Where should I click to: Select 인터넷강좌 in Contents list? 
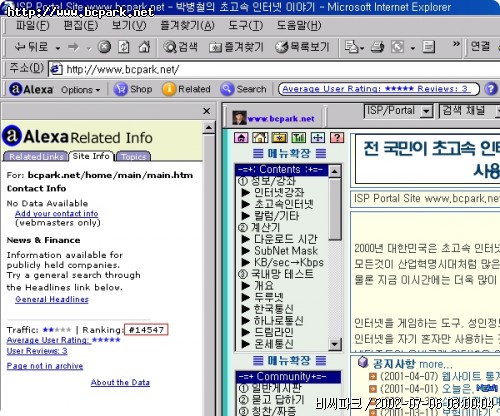(x=279, y=192)
